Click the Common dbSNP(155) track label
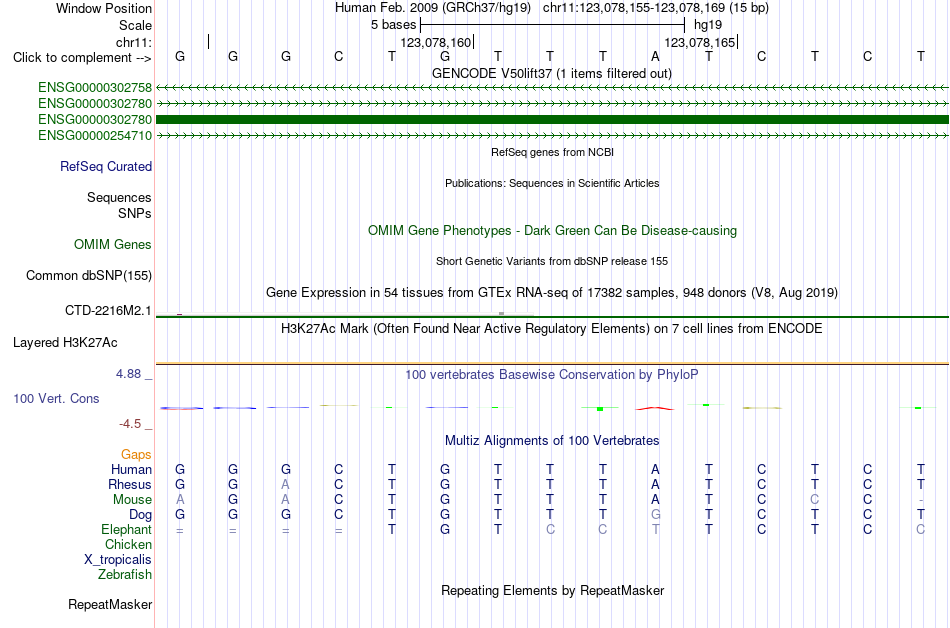The width and height of the screenshot is (950, 628). (88, 276)
